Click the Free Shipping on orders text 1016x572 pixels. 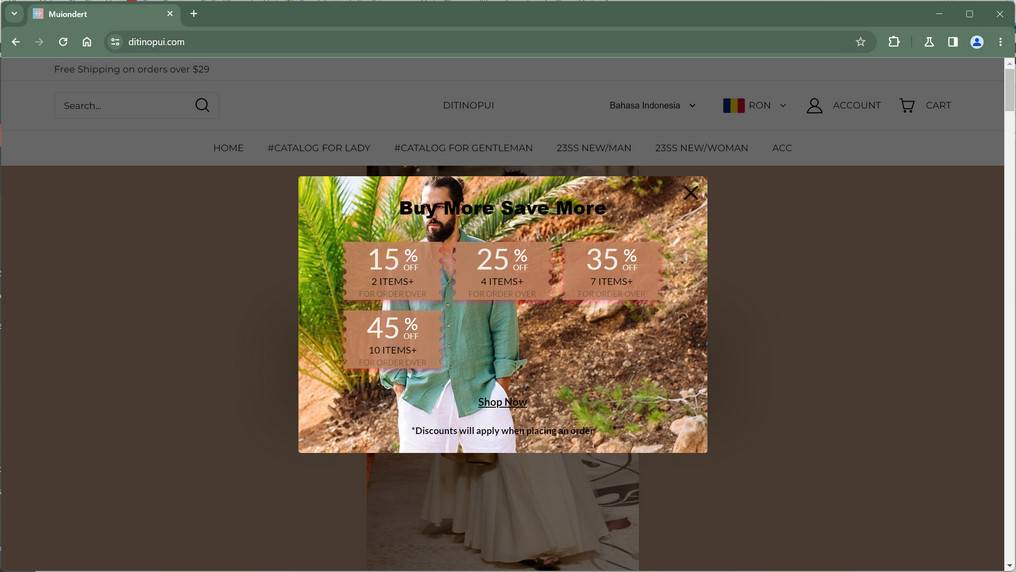click(132, 69)
